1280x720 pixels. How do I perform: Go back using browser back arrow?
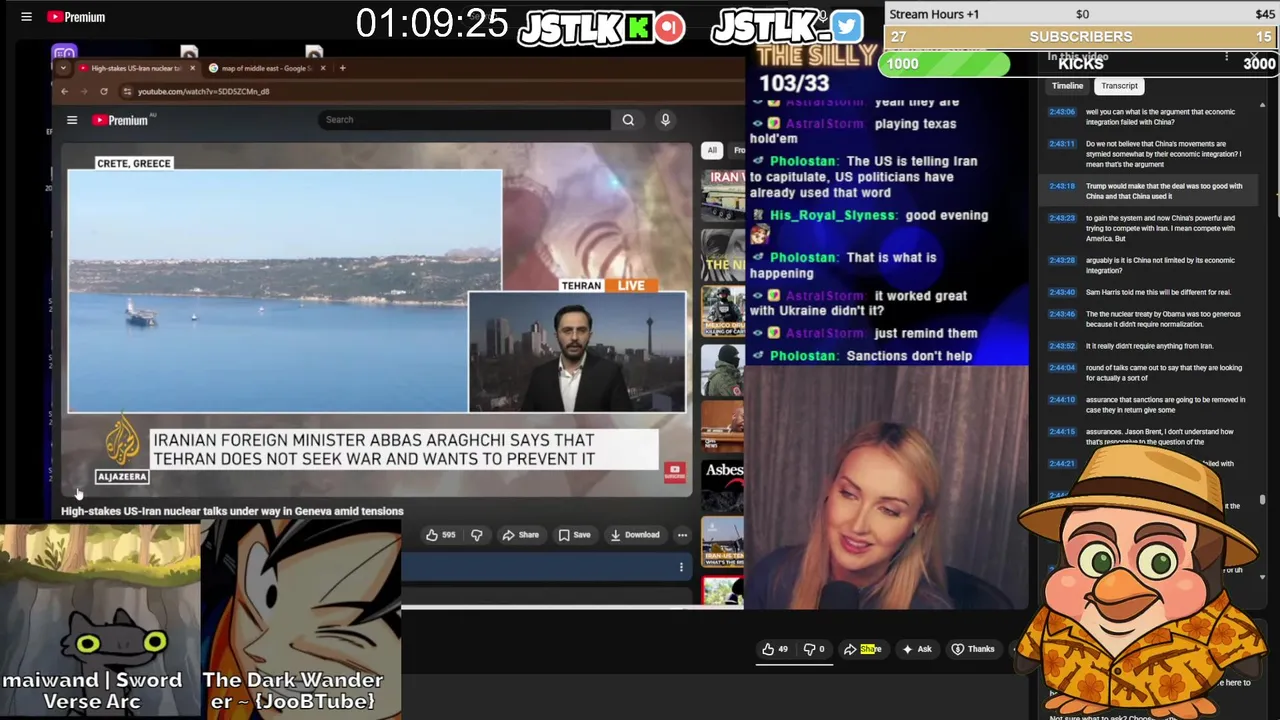64,91
